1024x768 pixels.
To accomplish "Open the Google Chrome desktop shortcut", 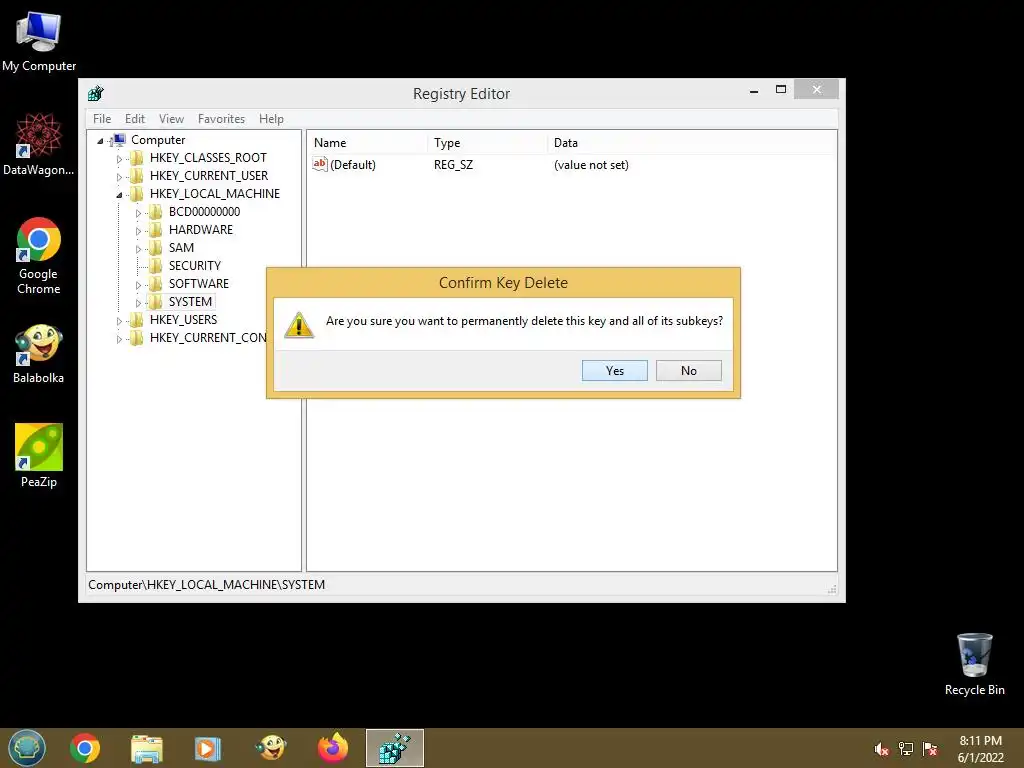I will (x=39, y=256).
